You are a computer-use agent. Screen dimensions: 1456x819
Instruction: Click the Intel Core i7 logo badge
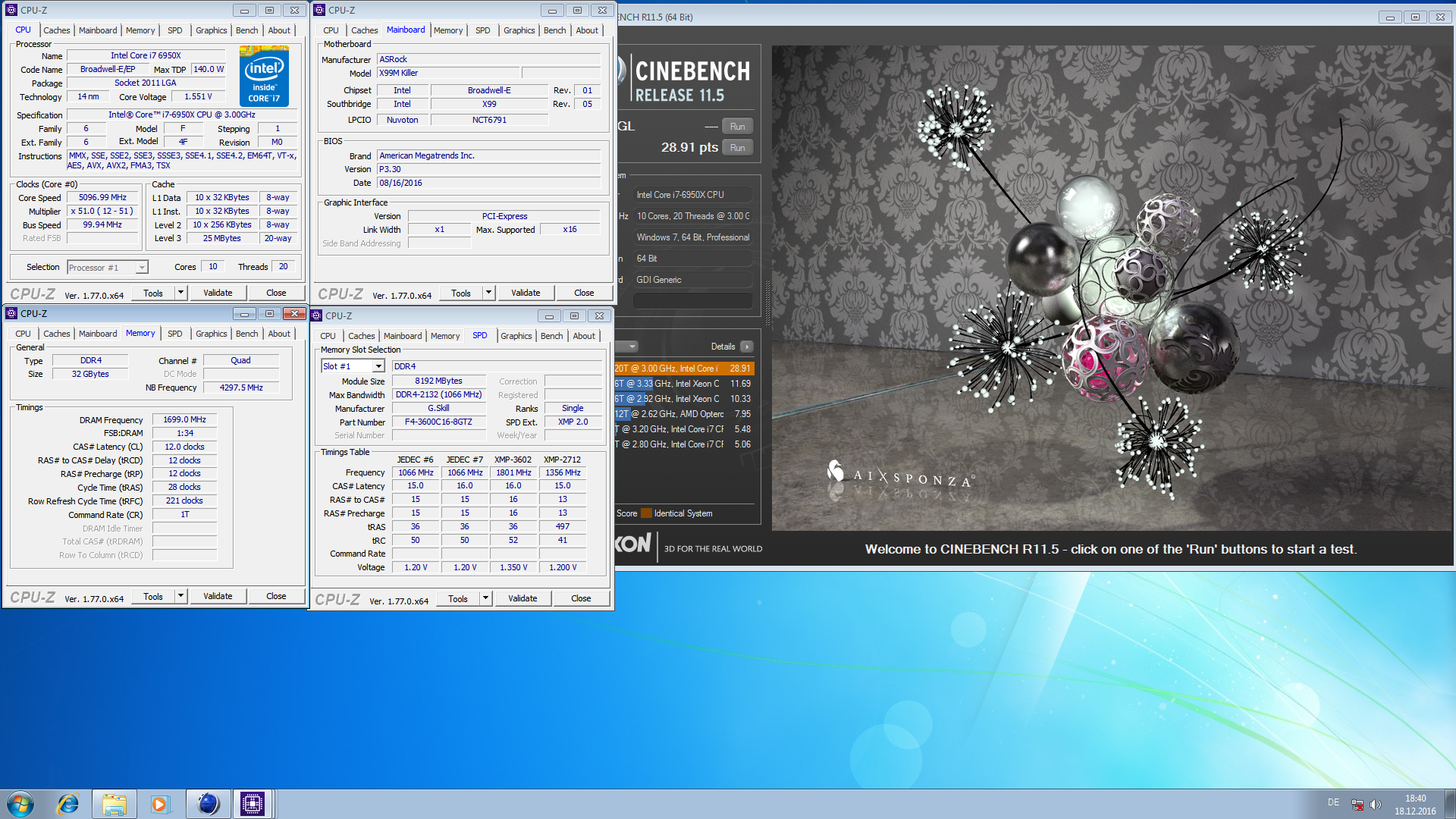[264, 76]
